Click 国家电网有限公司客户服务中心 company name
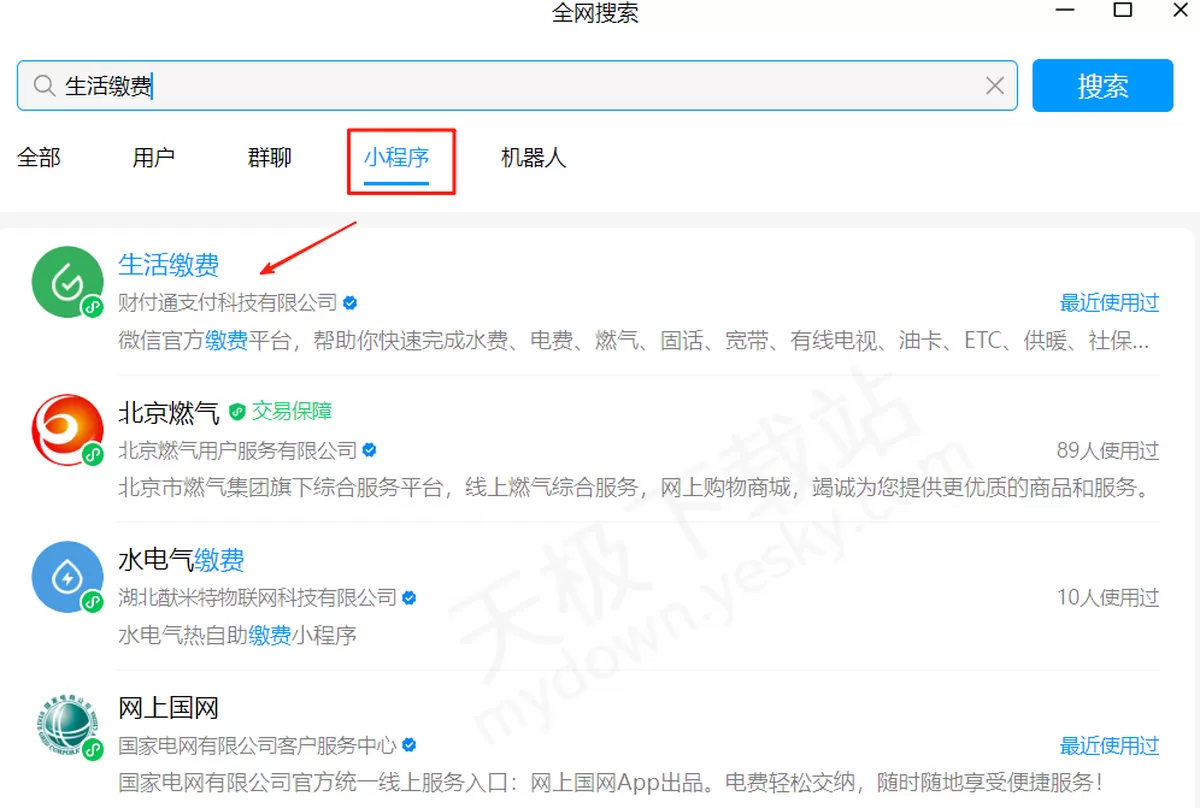Image resolution: width=1200 pixels, height=808 pixels. [258, 746]
